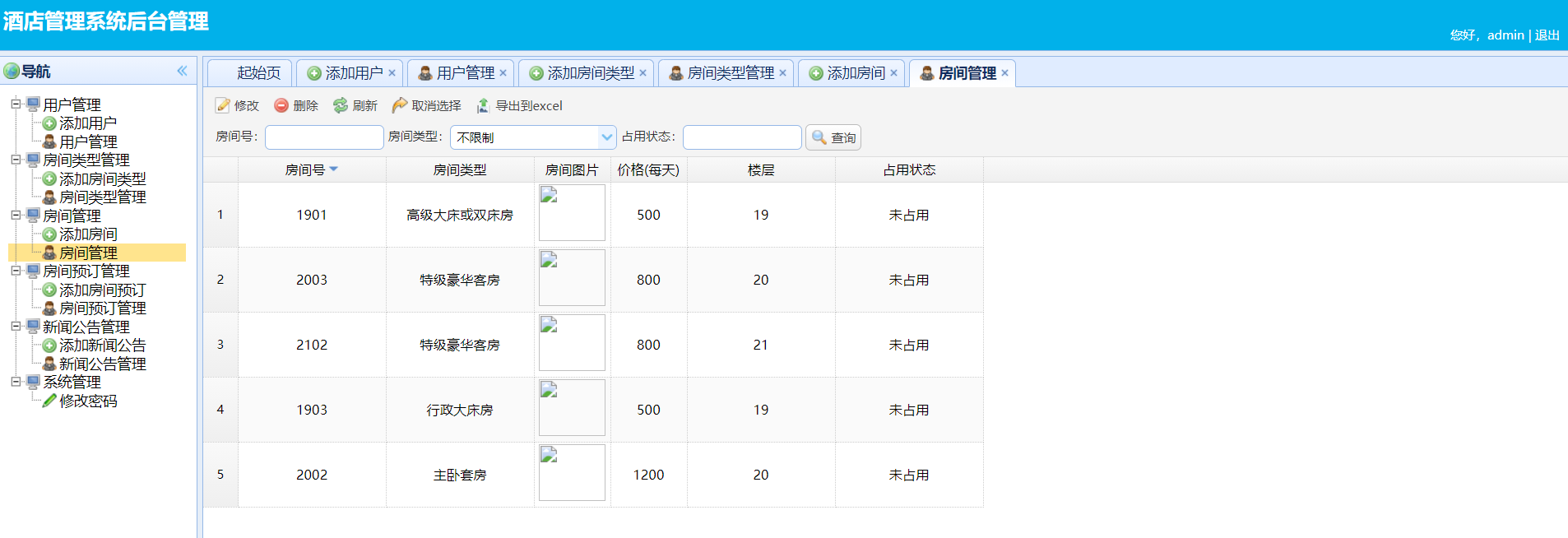1568x538 pixels.
Task: Collapse the 房间预订管理 tree node
Action: (x=16, y=271)
